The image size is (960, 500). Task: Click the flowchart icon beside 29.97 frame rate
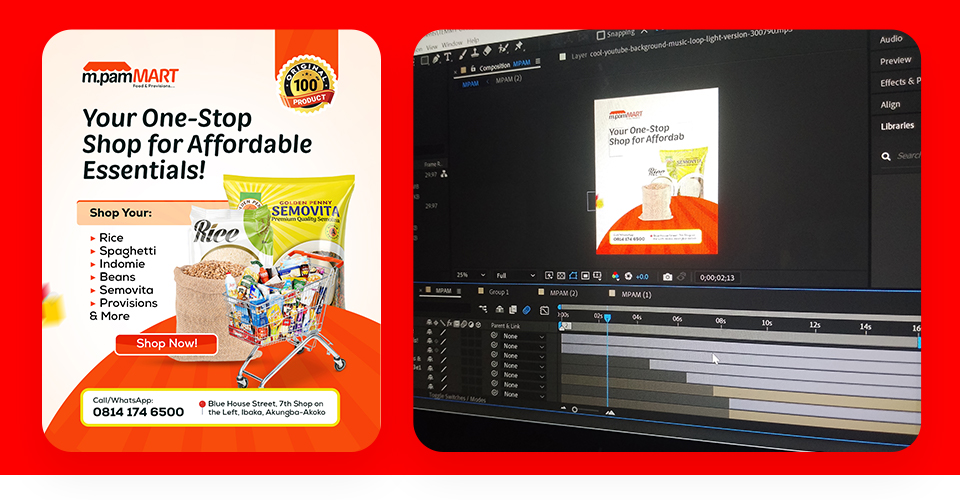click(444, 174)
